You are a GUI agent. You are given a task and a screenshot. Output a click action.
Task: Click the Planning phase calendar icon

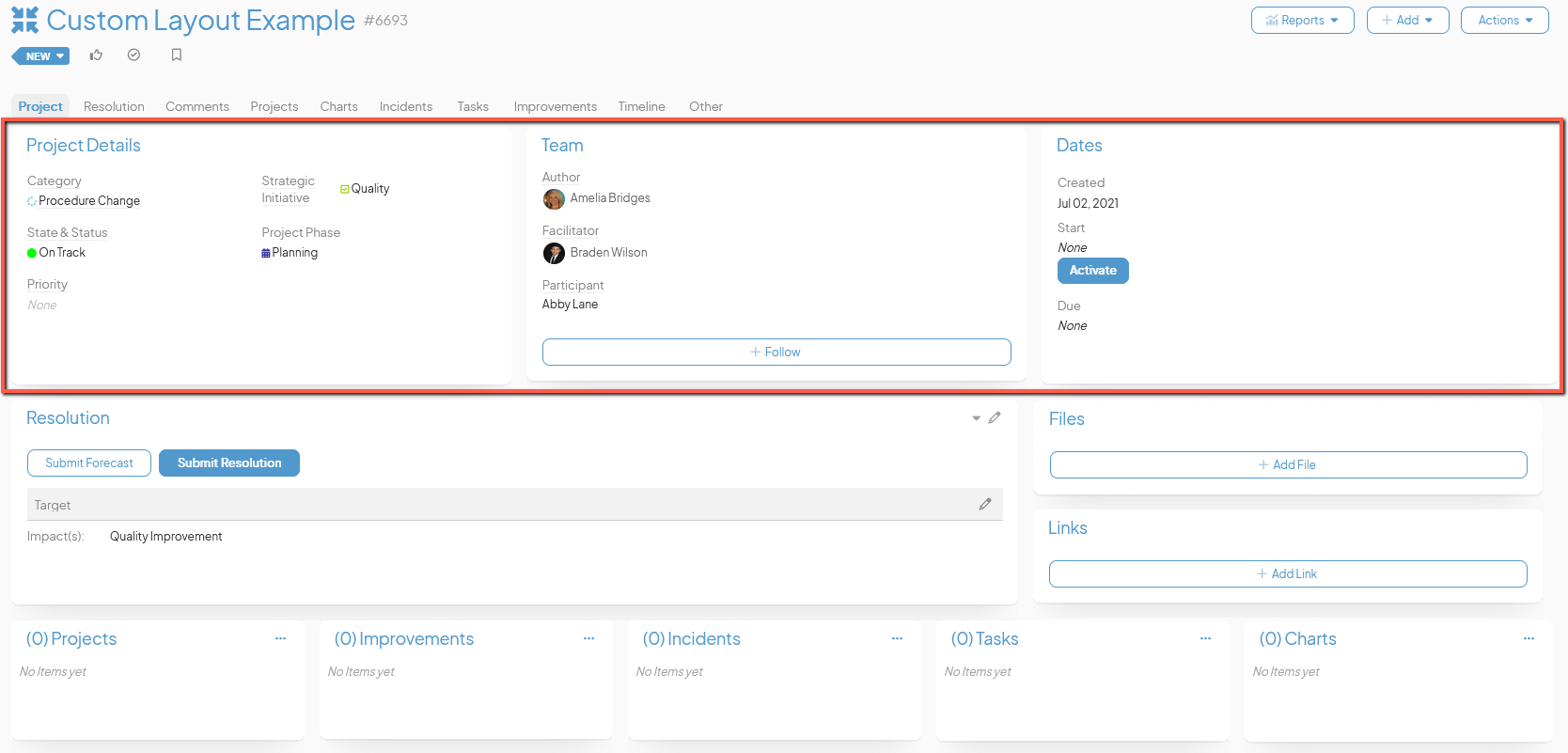(x=266, y=253)
